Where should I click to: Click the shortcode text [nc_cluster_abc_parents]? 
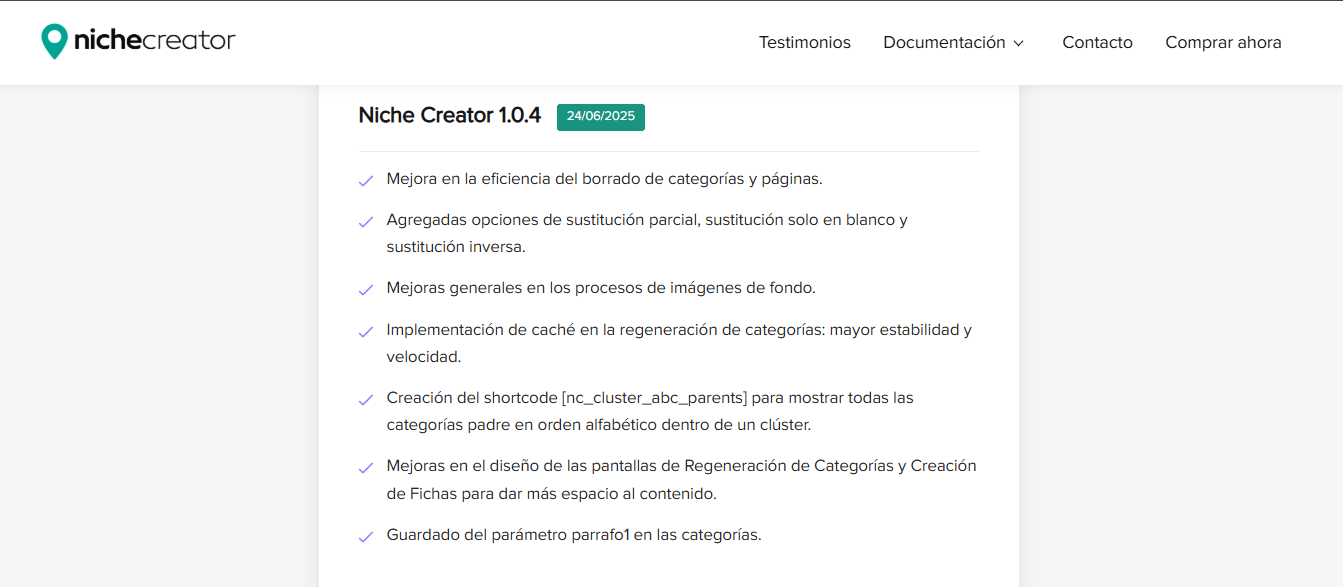[x=654, y=397]
